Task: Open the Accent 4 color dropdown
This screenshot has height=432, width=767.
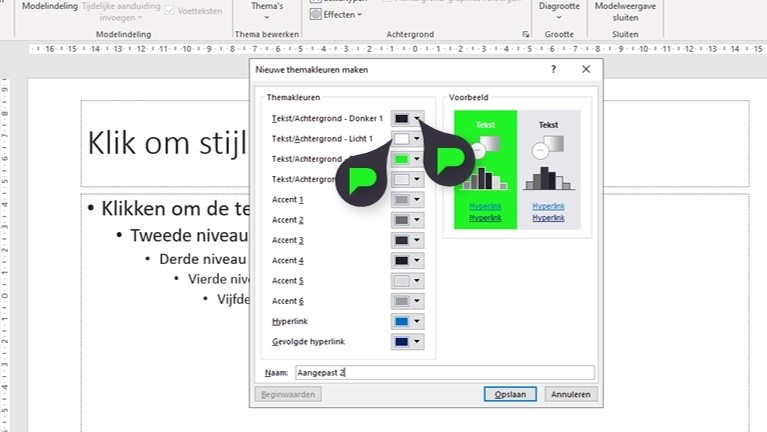Action: [x=417, y=261]
